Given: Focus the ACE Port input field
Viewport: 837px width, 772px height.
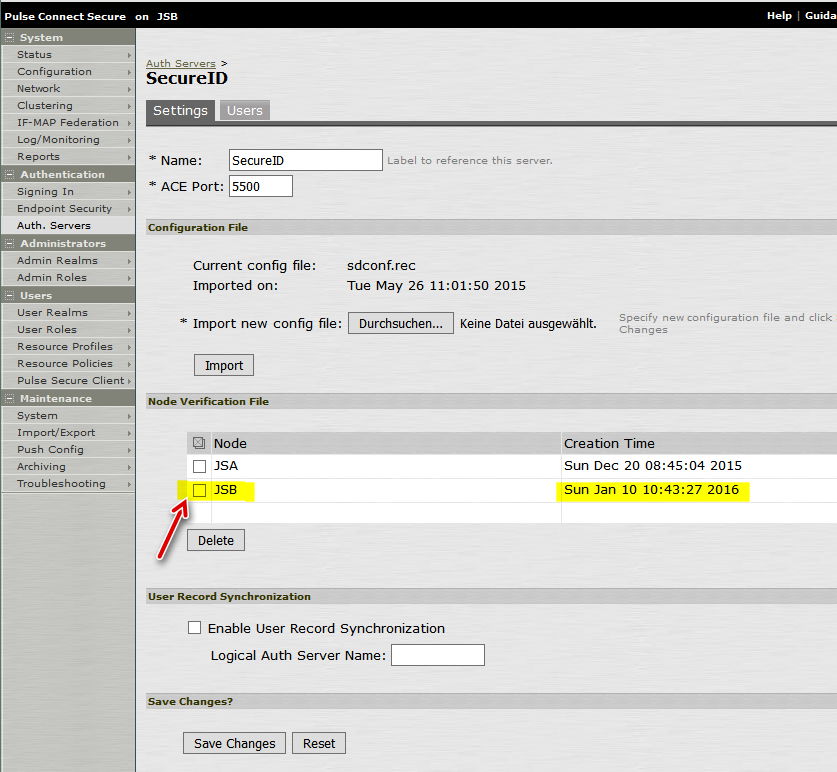Looking at the screenshot, I should coord(261,186).
